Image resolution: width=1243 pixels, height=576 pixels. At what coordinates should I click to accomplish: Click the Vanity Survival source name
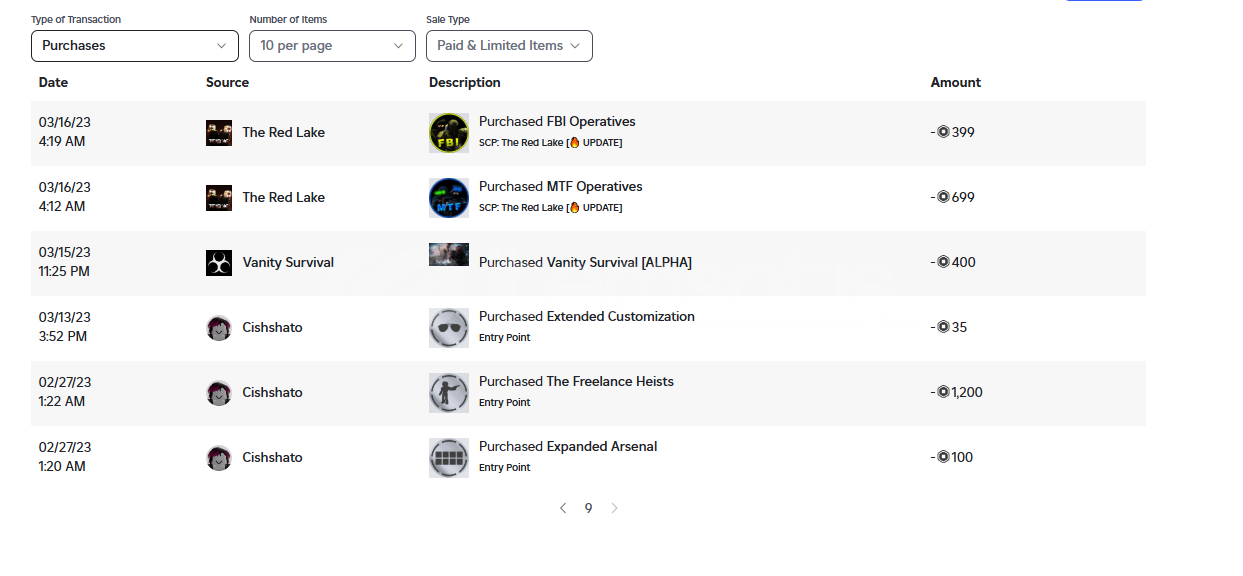[288, 263]
